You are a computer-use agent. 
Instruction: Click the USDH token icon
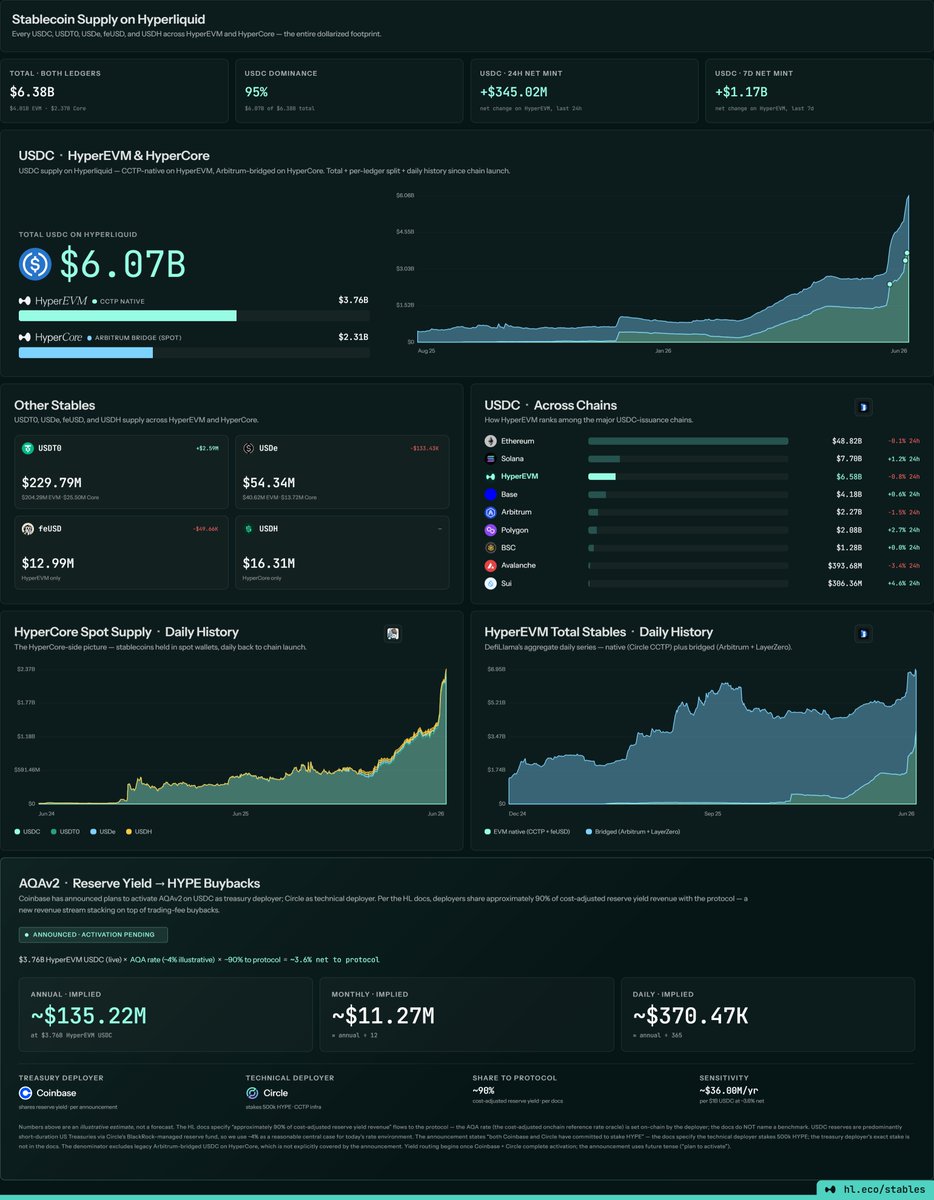(249, 528)
